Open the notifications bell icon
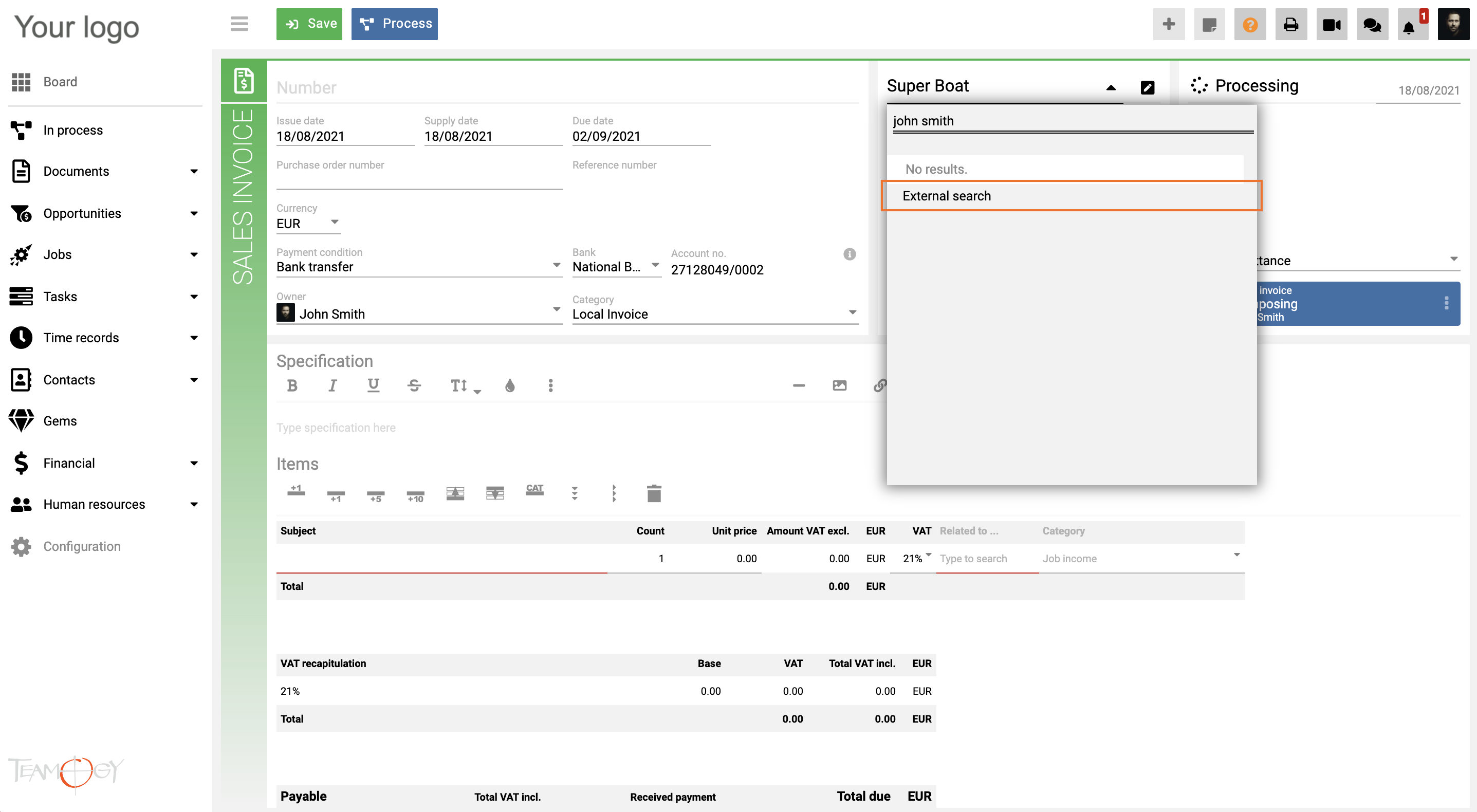The height and width of the screenshot is (812, 1477). click(x=1409, y=26)
